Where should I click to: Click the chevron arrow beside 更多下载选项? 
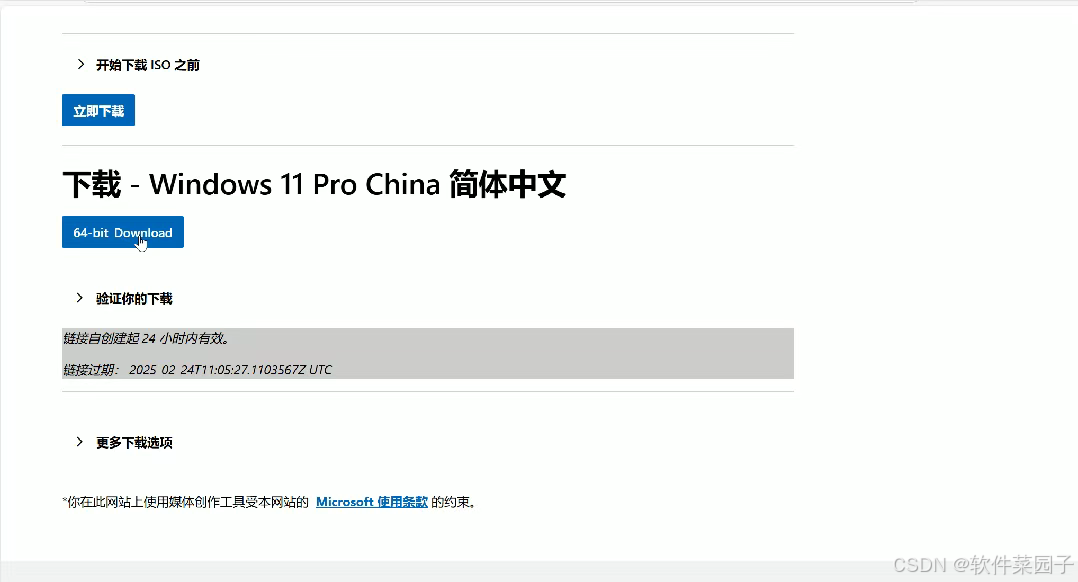point(80,442)
